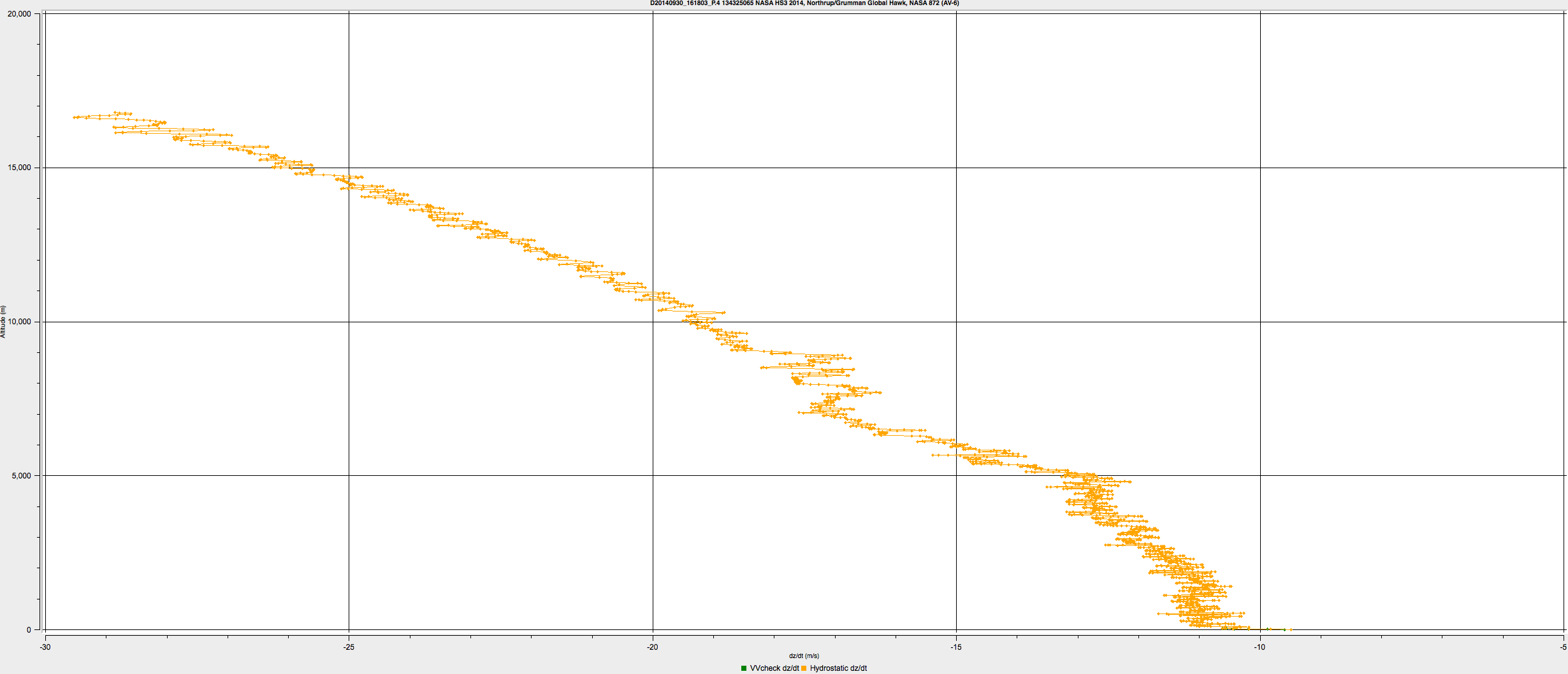
Task: Click the 0 y-axis tick label
Action: point(29,630)
